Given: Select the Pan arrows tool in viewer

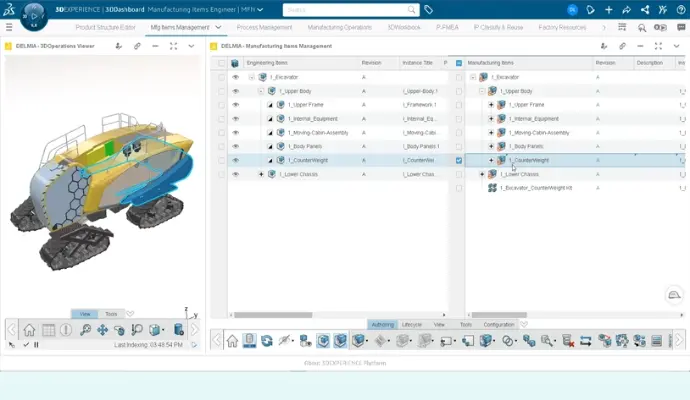Looking at the screenshot, I should pos(103,330).
